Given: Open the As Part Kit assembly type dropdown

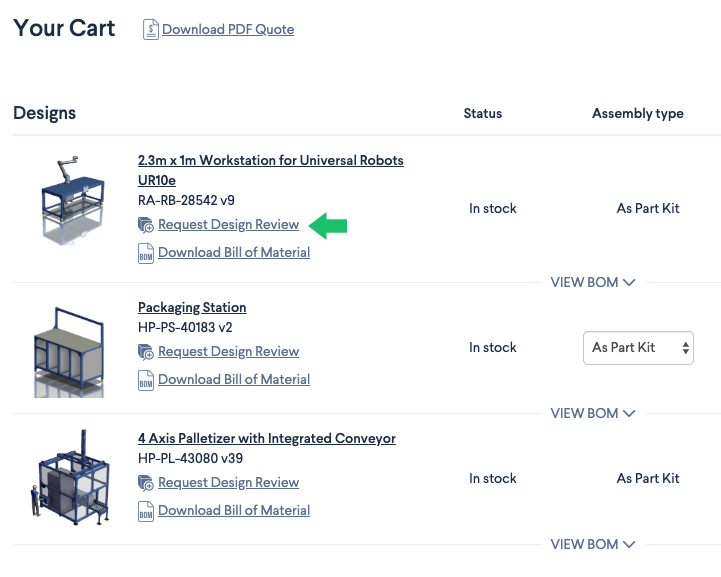Looking at the screenshot, I should 638,348.
